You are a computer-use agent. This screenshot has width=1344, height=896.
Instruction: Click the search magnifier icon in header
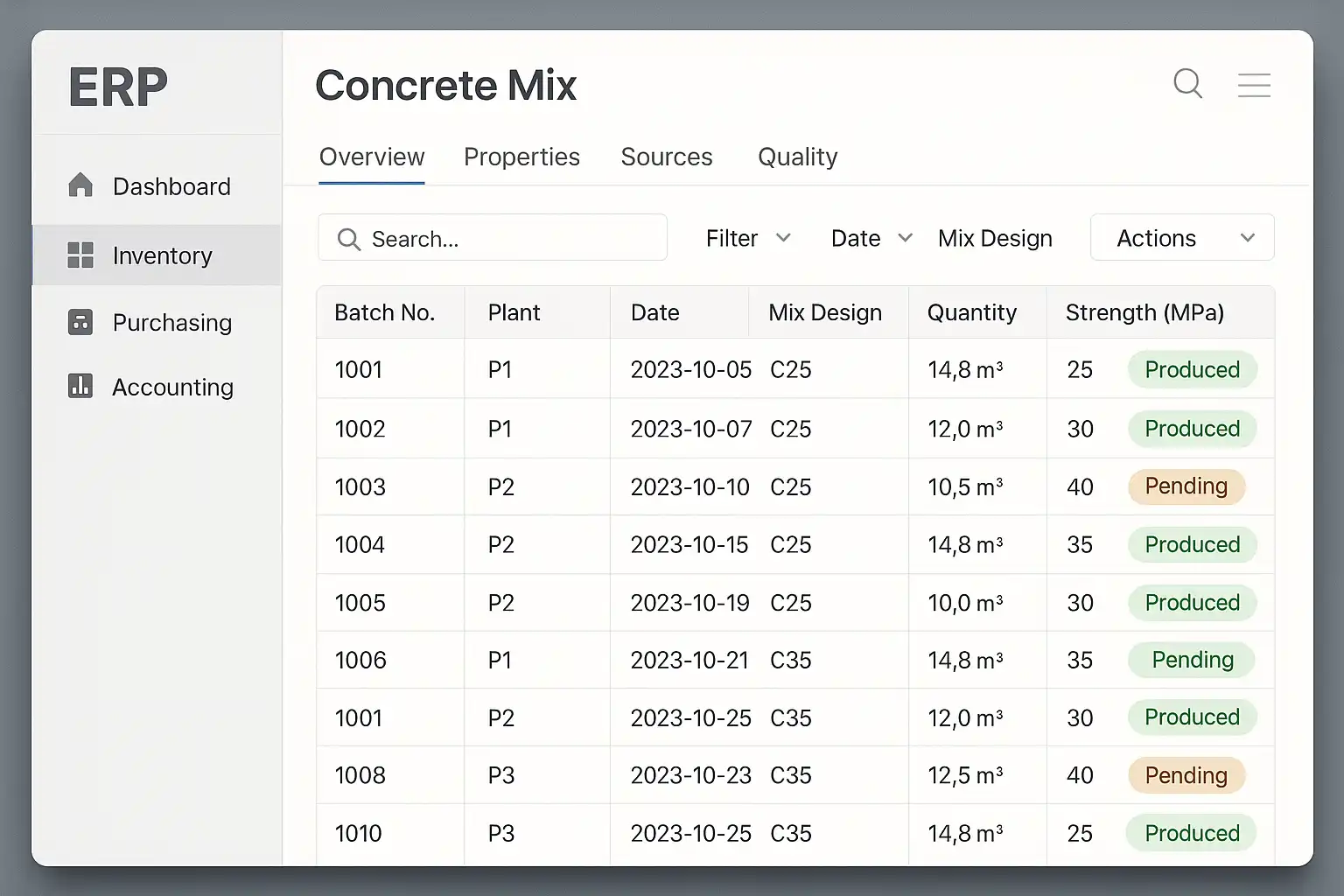coord(1187,84)
